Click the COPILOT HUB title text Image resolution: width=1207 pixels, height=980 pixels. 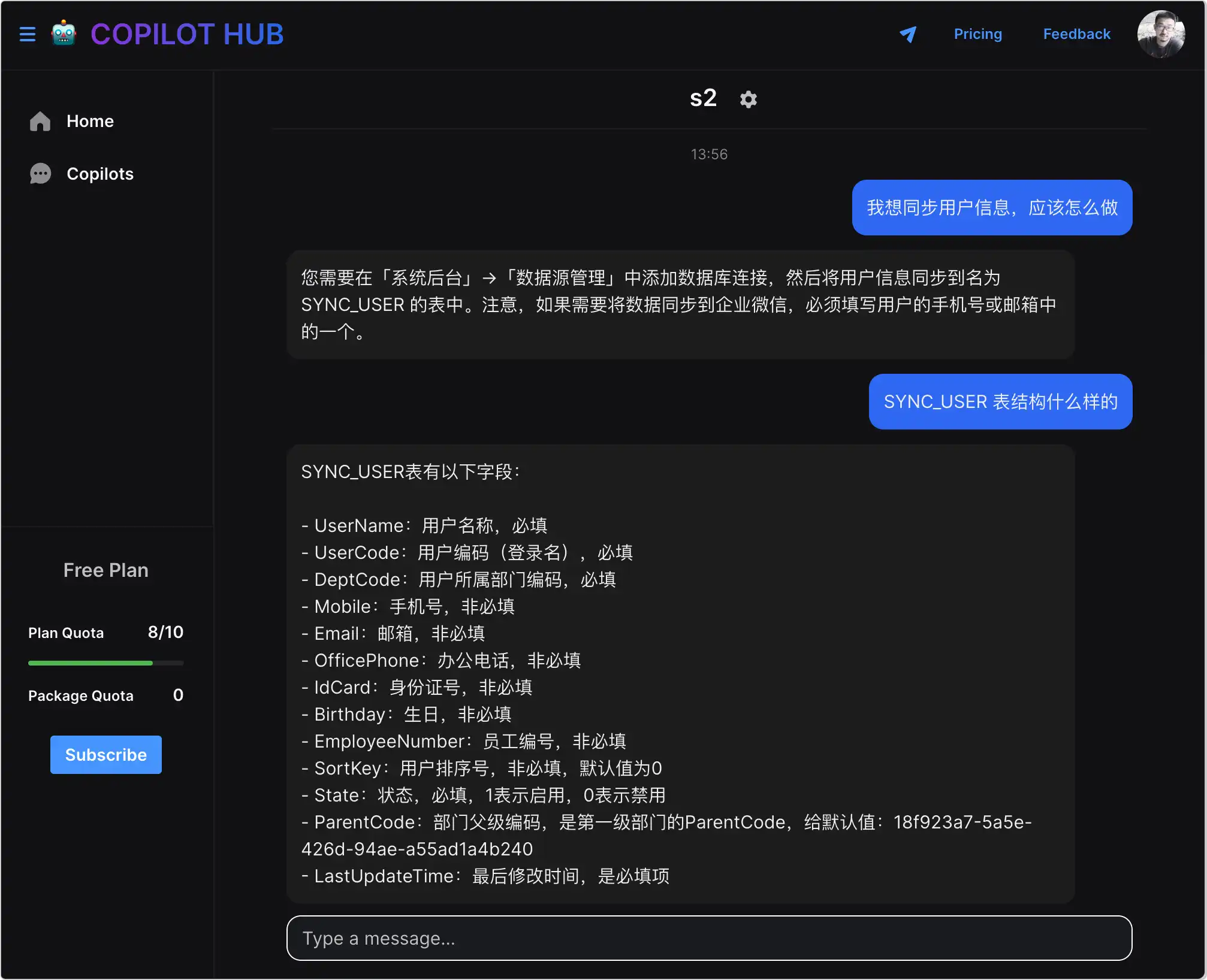click(x=187, y=34)
